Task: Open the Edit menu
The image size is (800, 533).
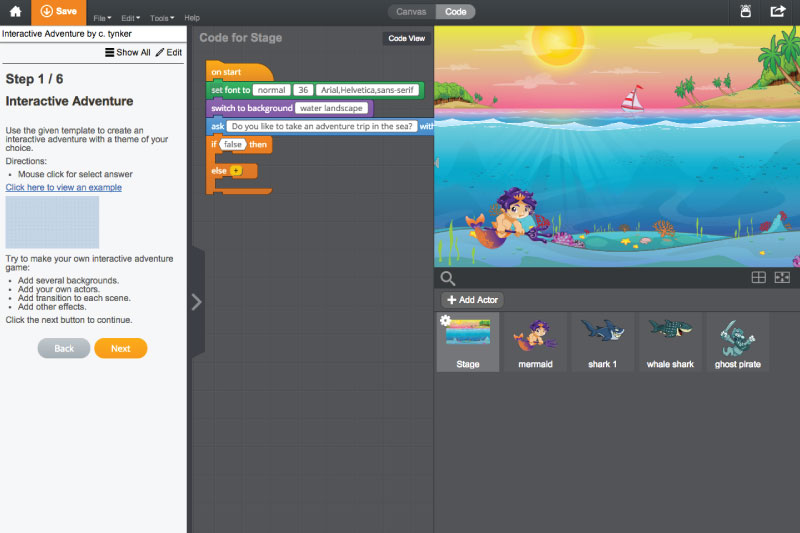Action: tap(131, 18)
